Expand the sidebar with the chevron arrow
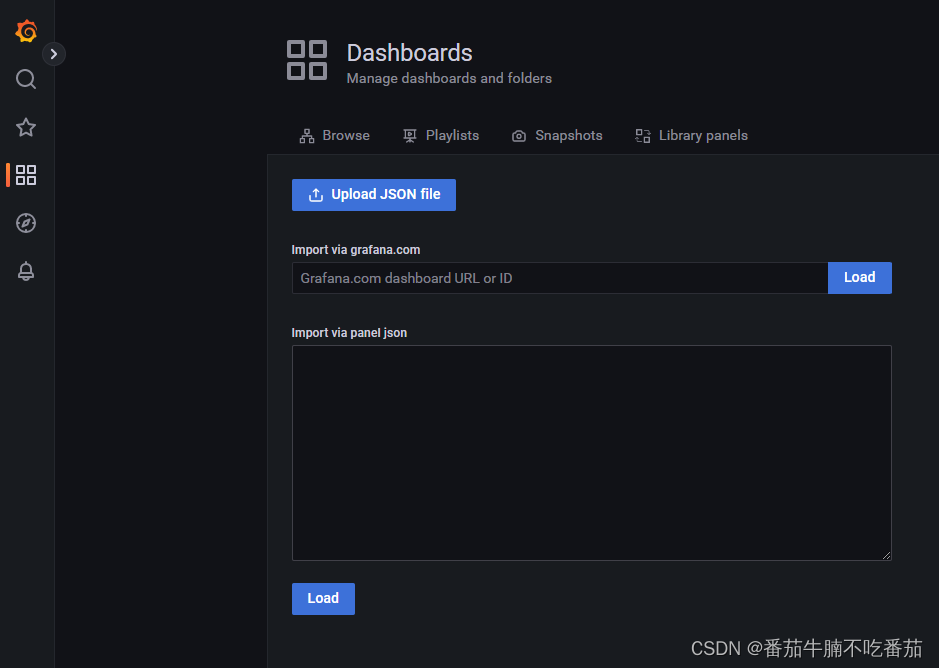Viewport: 939px width, 668px height. (x=54, y=54)
